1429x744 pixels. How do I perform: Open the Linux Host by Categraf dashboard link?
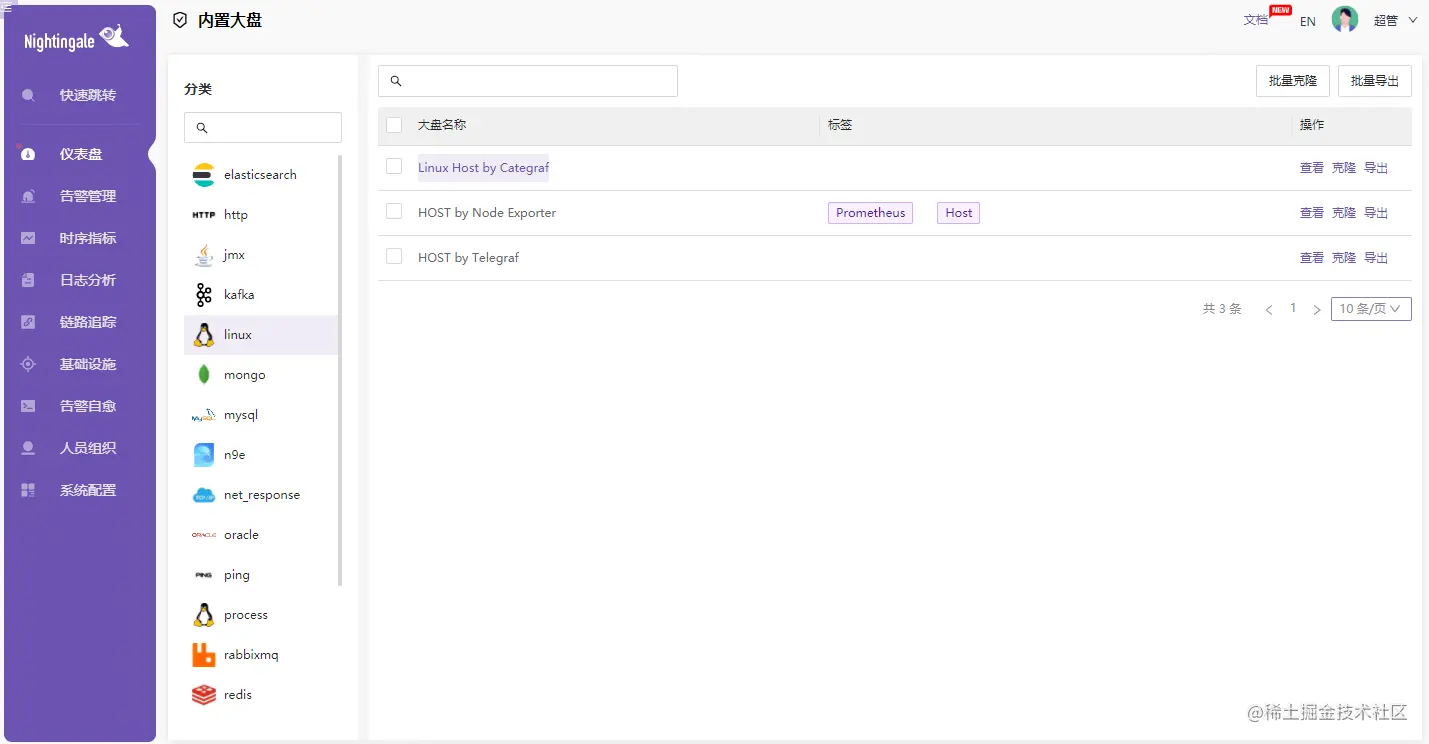pos(483,168)
